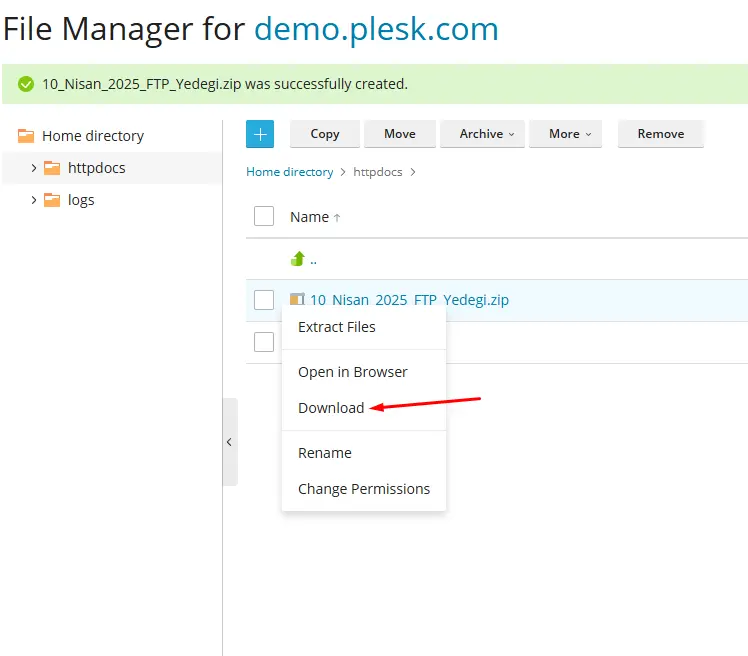The image size is (748, 656).
Task: Open the Archive dropdown
Action: click(482, 134)
